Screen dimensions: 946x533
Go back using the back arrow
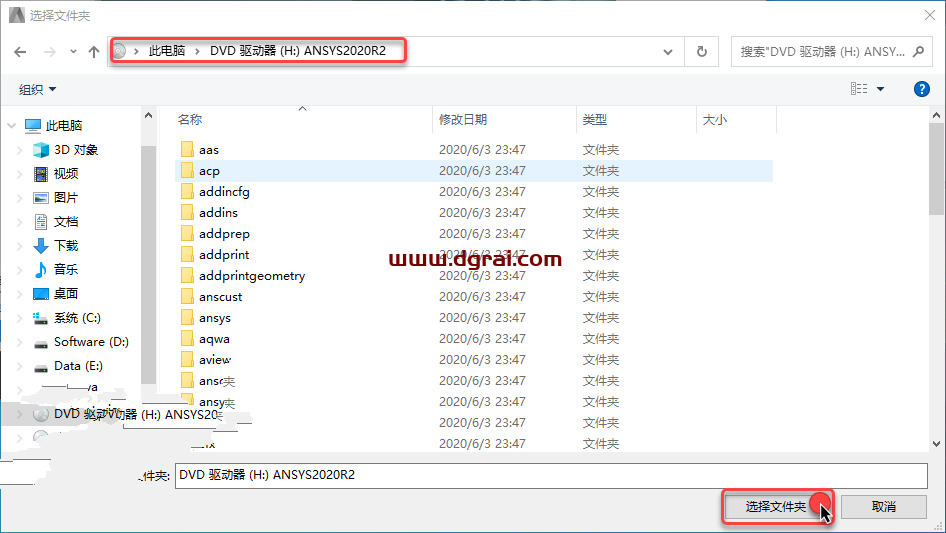tap(20, 52)
